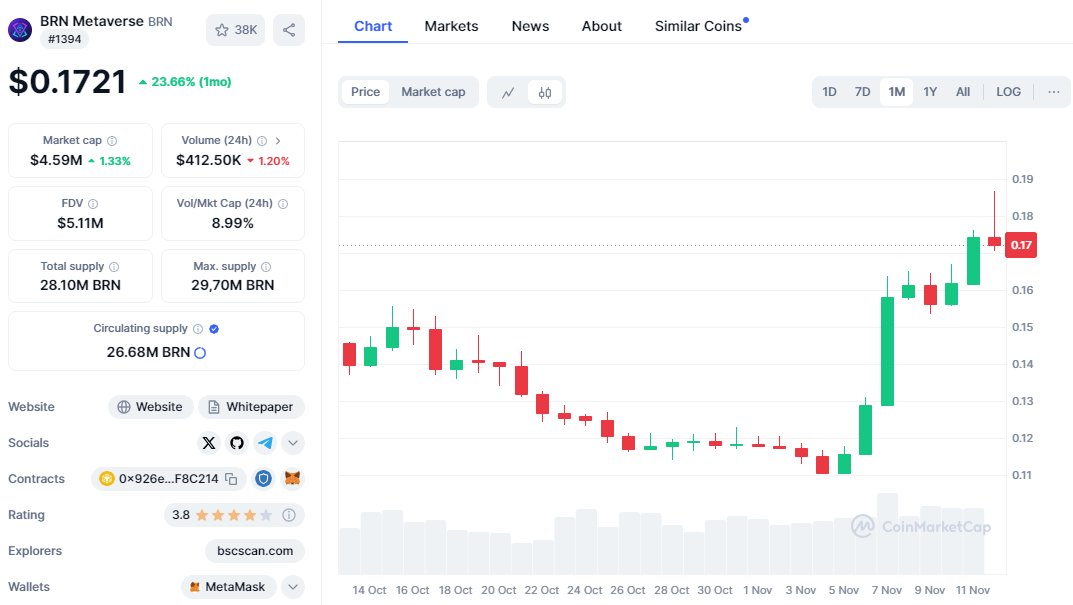Screen dimensions: 1073x605
Task: Open Vol/Mkt Cap (24h) info icon
Action: 283,204
